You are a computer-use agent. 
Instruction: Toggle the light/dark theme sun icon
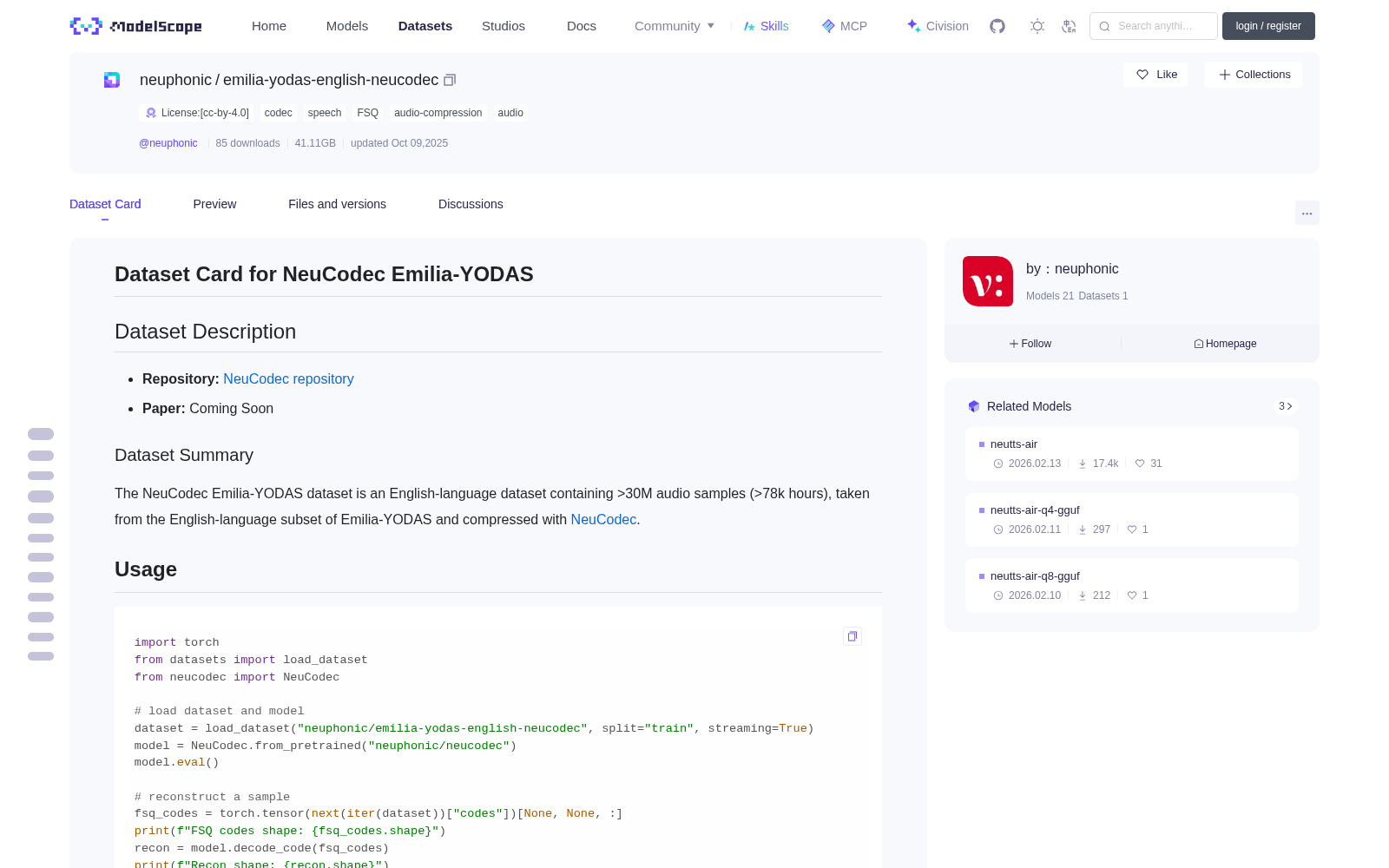tap(1037, 26)
